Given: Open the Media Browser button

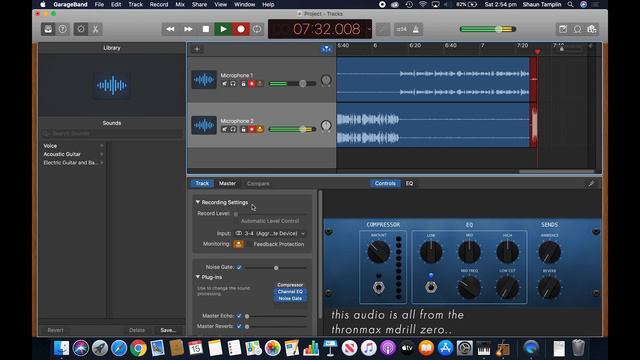Looking at the screenshot, I should coord(591,29).
